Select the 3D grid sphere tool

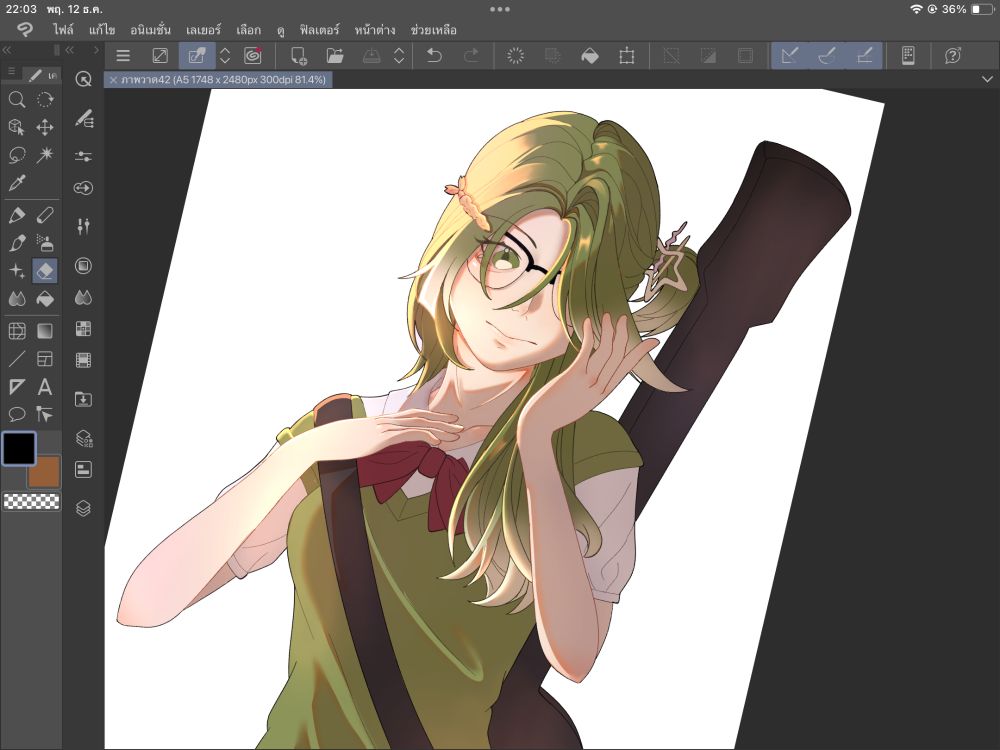[x=17, y=331]
